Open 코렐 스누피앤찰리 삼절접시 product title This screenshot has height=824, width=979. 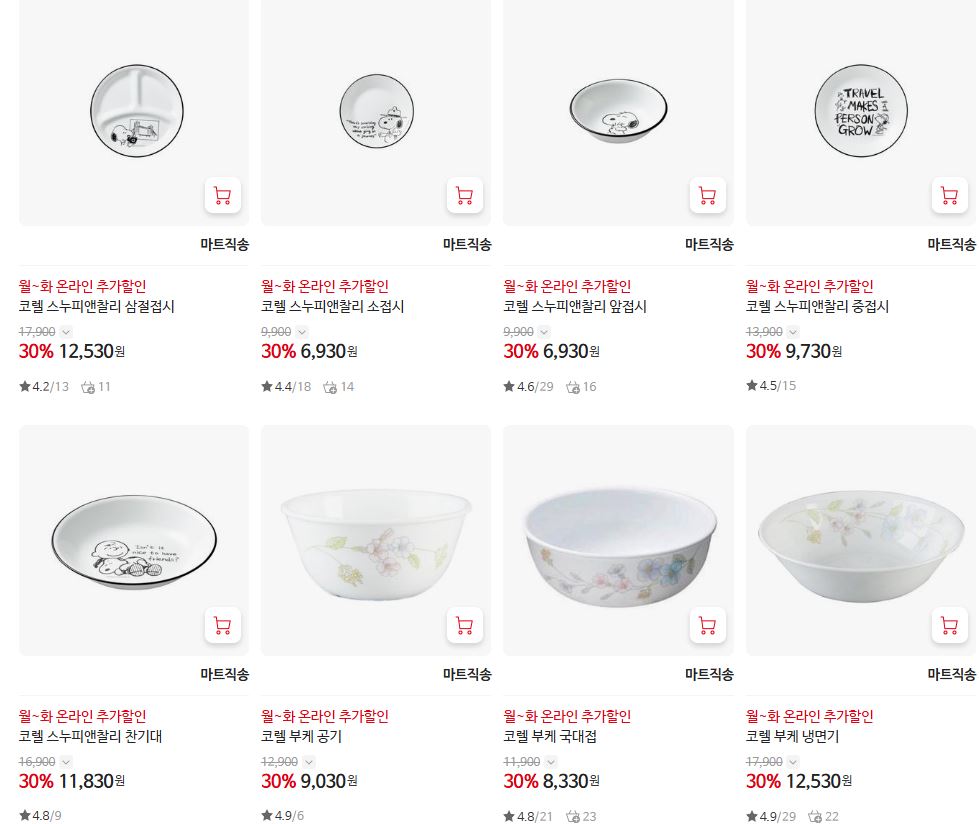[x=97, y=307]
